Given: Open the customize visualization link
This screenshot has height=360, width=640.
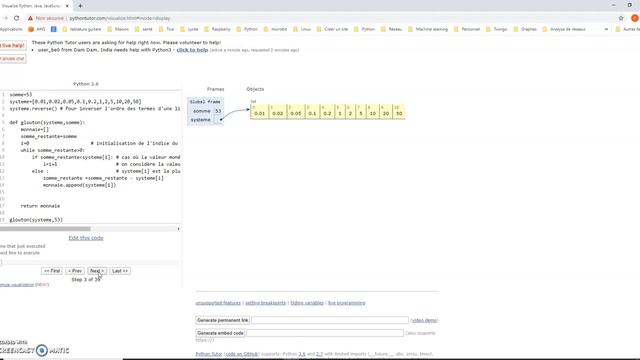Looking at the screenshot, I should [x=17, y=284].
